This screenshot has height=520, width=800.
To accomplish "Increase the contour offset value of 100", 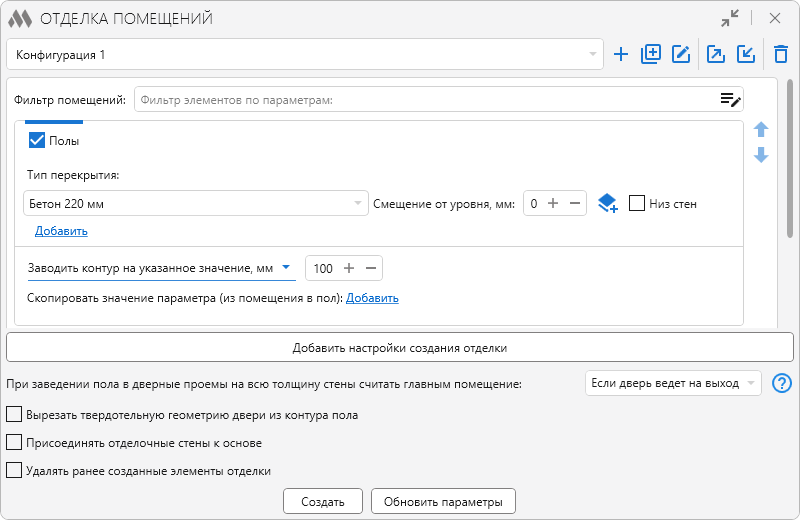I will click(349, 268).
